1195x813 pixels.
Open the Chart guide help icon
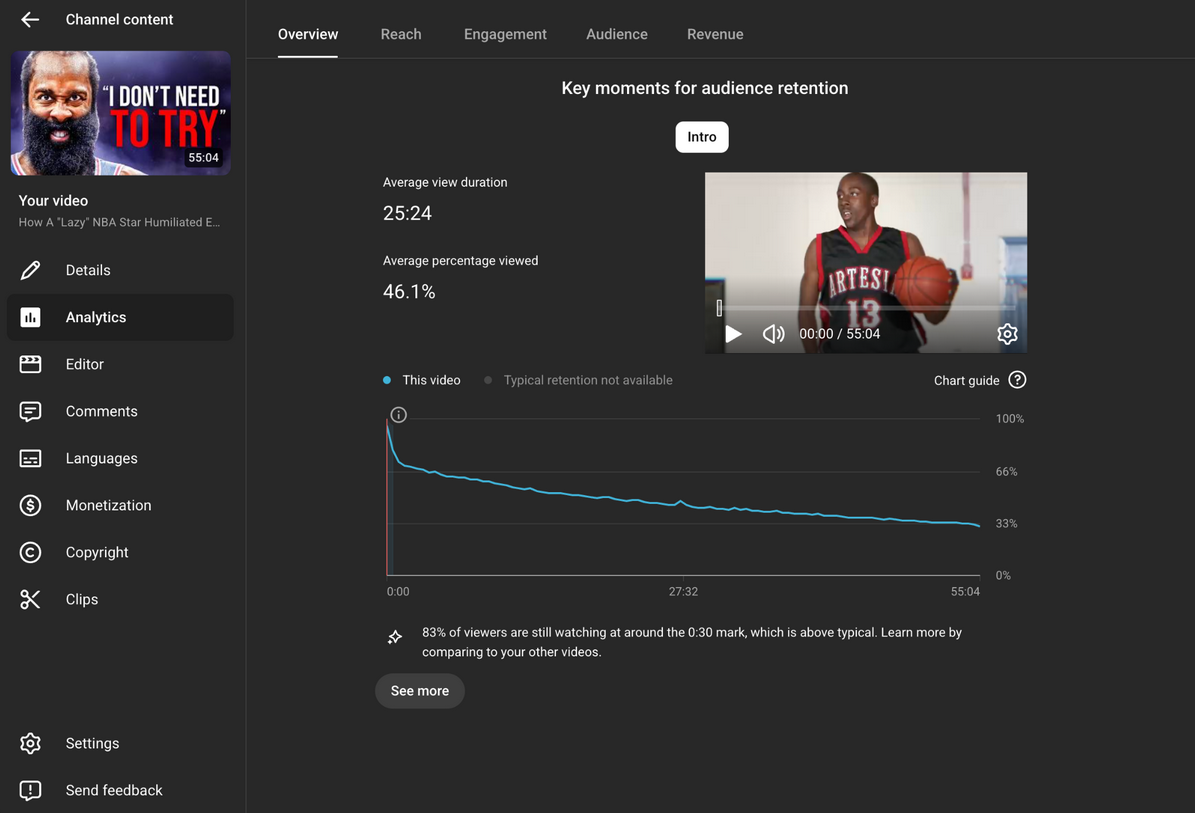pyautogui.click(x=1017, y=379)
